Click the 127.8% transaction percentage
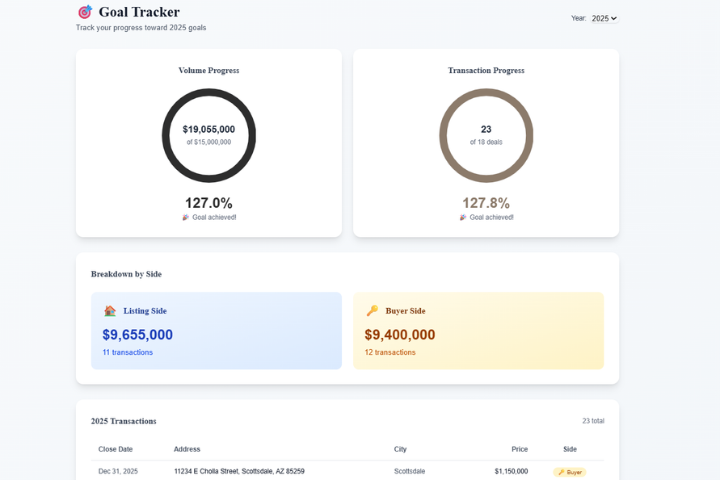Image resolution: width=720 pixels, height=480 pixels. (x=486, y=203)
